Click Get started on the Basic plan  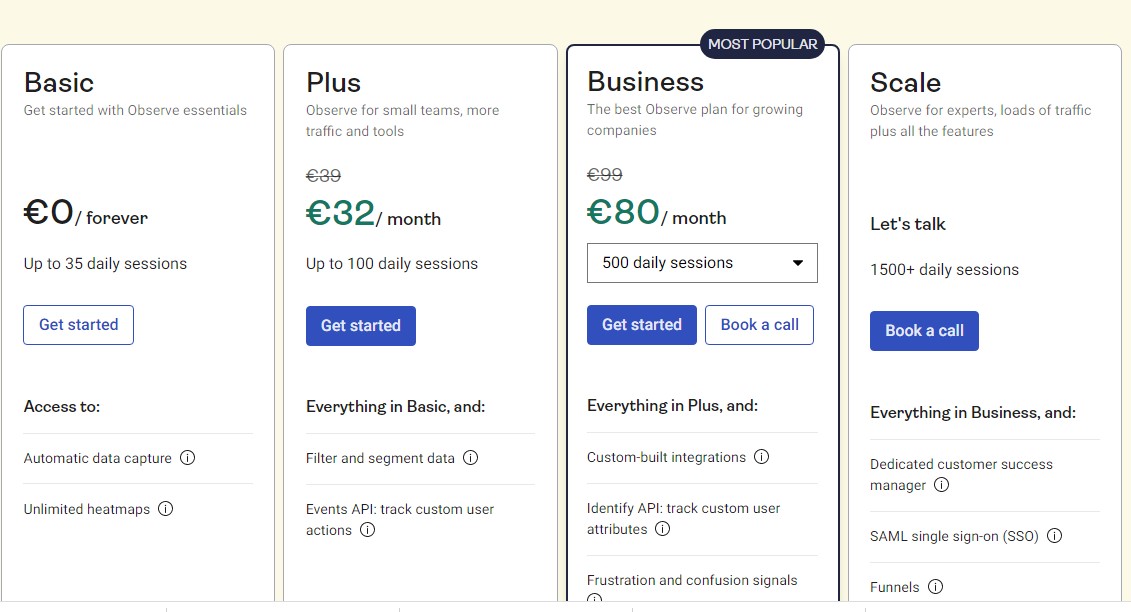tap(78, 325)
